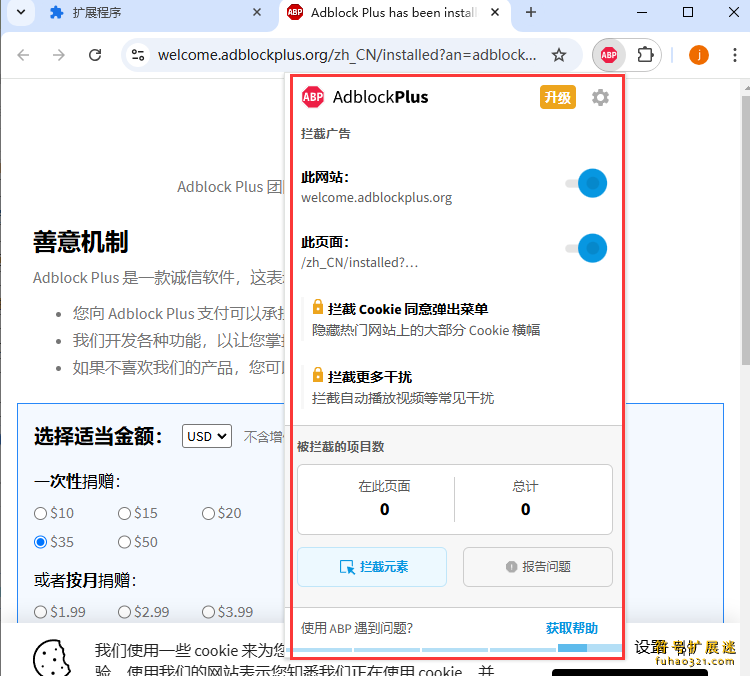Click the Adblock Plus toolbar extension icon
Viewport: 750px width, 676px height.
click(x=608, y=55)
